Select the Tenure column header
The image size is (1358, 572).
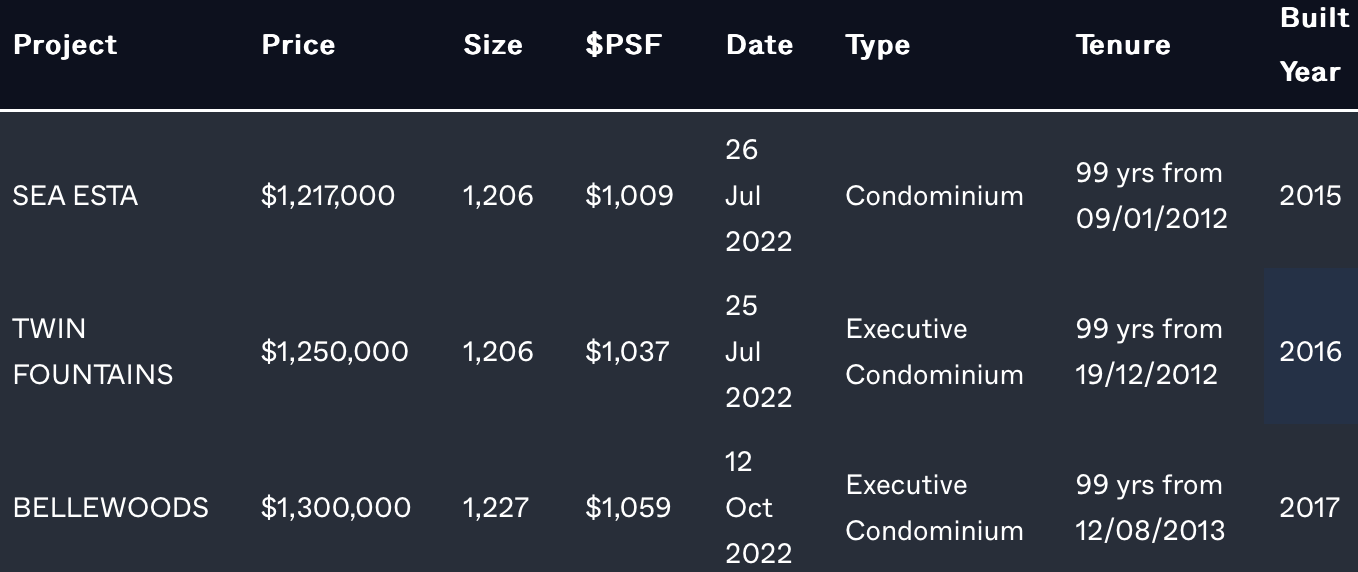(1123, 45)
